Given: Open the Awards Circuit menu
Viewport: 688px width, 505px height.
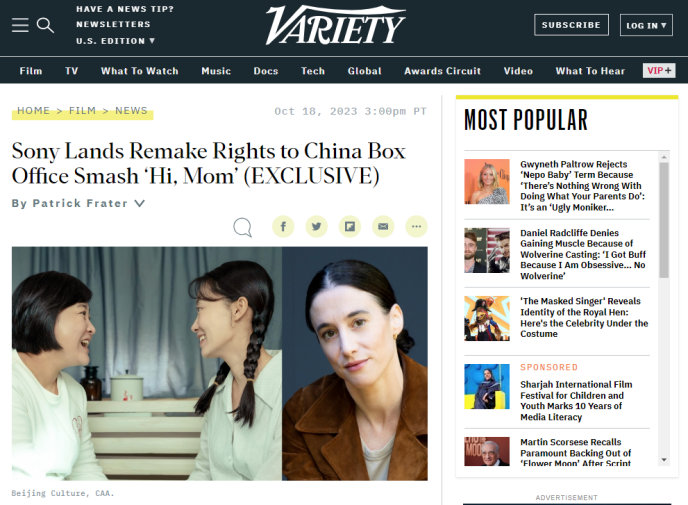Looking at the screenshot, I should click(442, 71).
